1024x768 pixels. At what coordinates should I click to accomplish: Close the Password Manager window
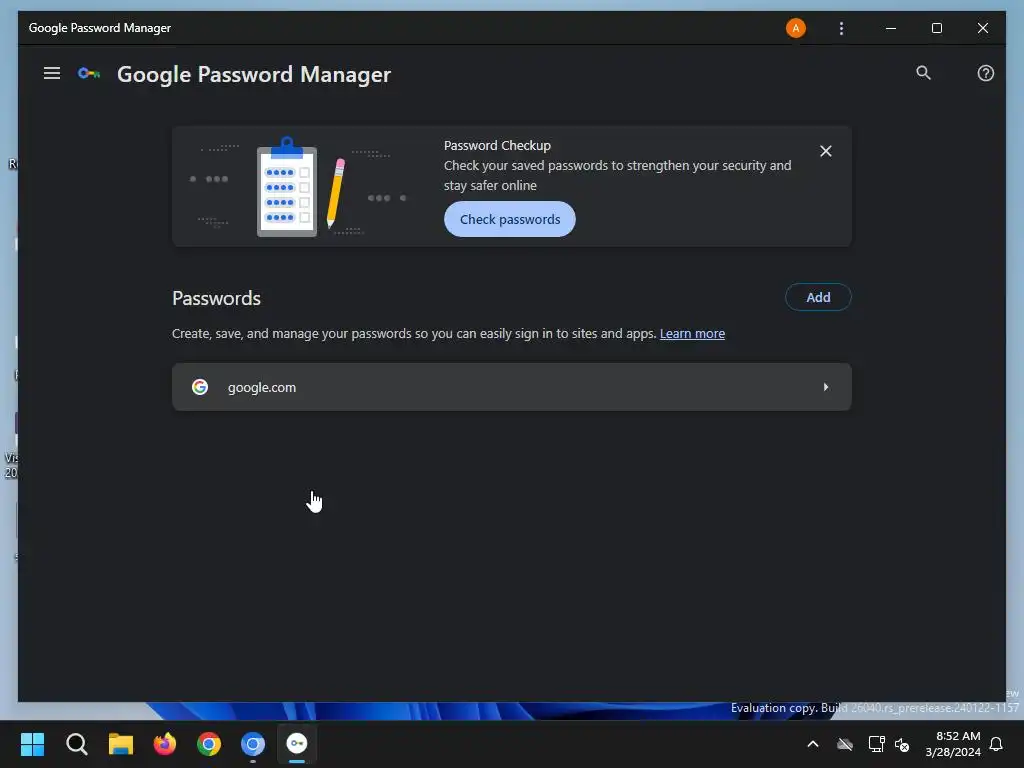(x=982, y=28)
